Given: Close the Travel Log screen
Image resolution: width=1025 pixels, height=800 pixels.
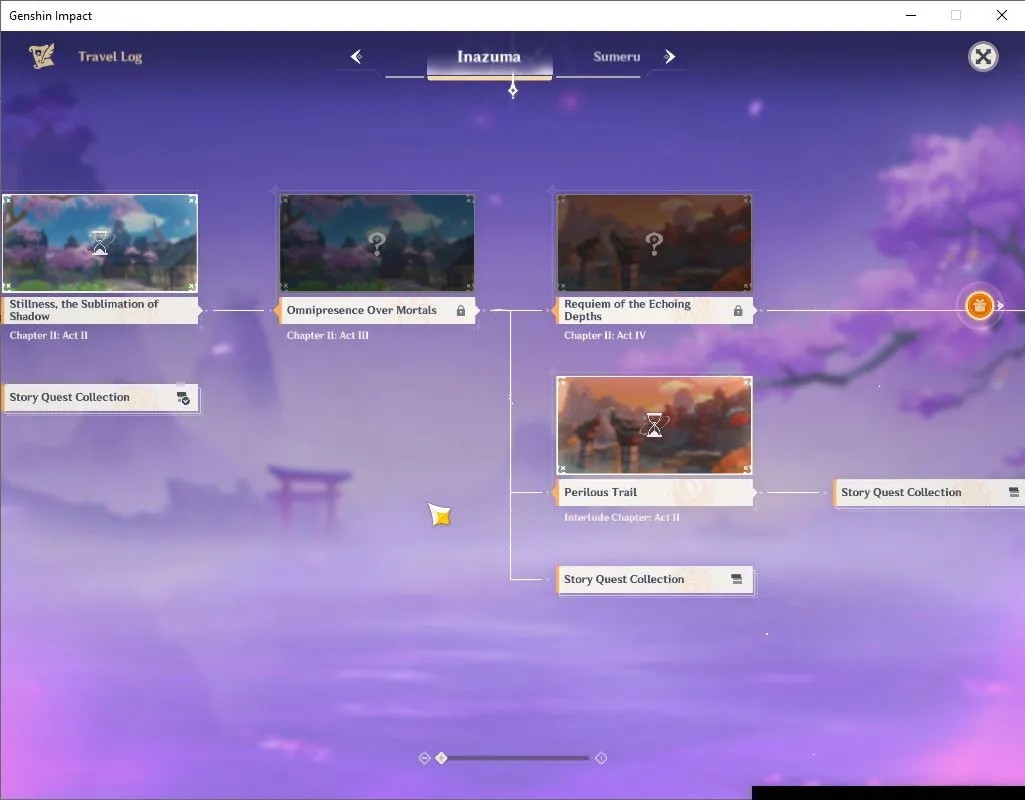Looking at the screenshot, I should [x=983, y=57].
